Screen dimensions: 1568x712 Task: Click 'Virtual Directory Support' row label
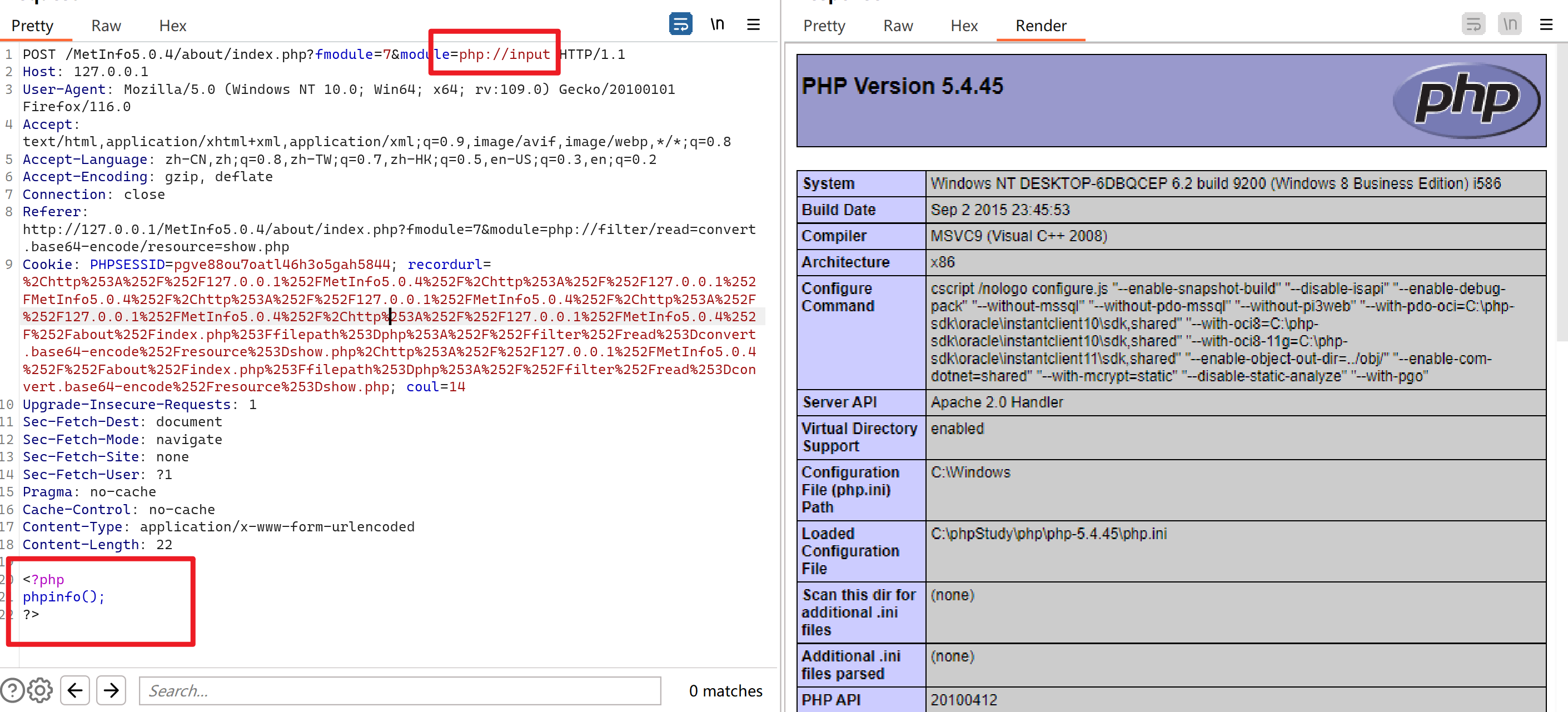click(859, 437)
